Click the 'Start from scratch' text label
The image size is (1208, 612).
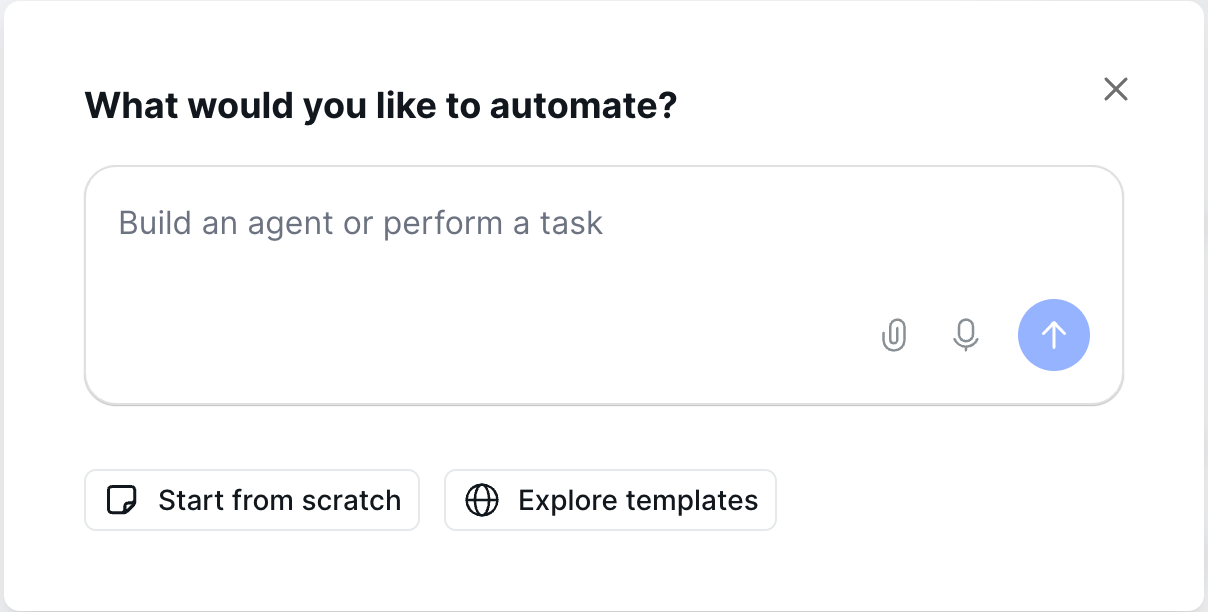click(x=279, y=500)
